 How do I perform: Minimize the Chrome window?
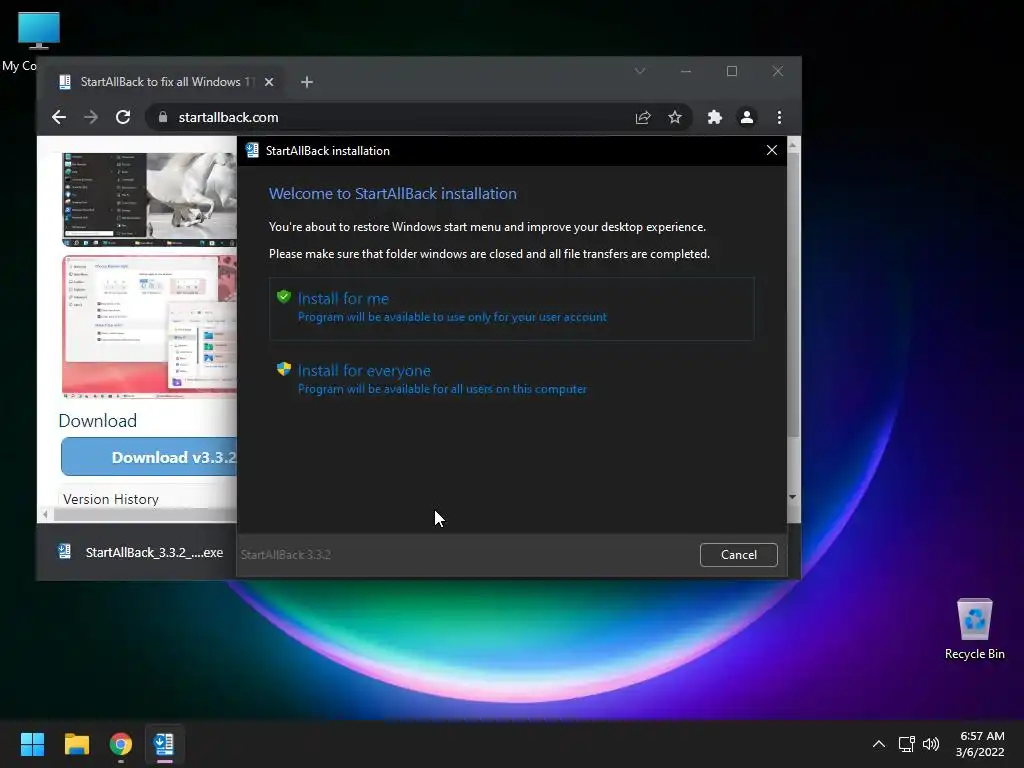click(x=686, y=71)
